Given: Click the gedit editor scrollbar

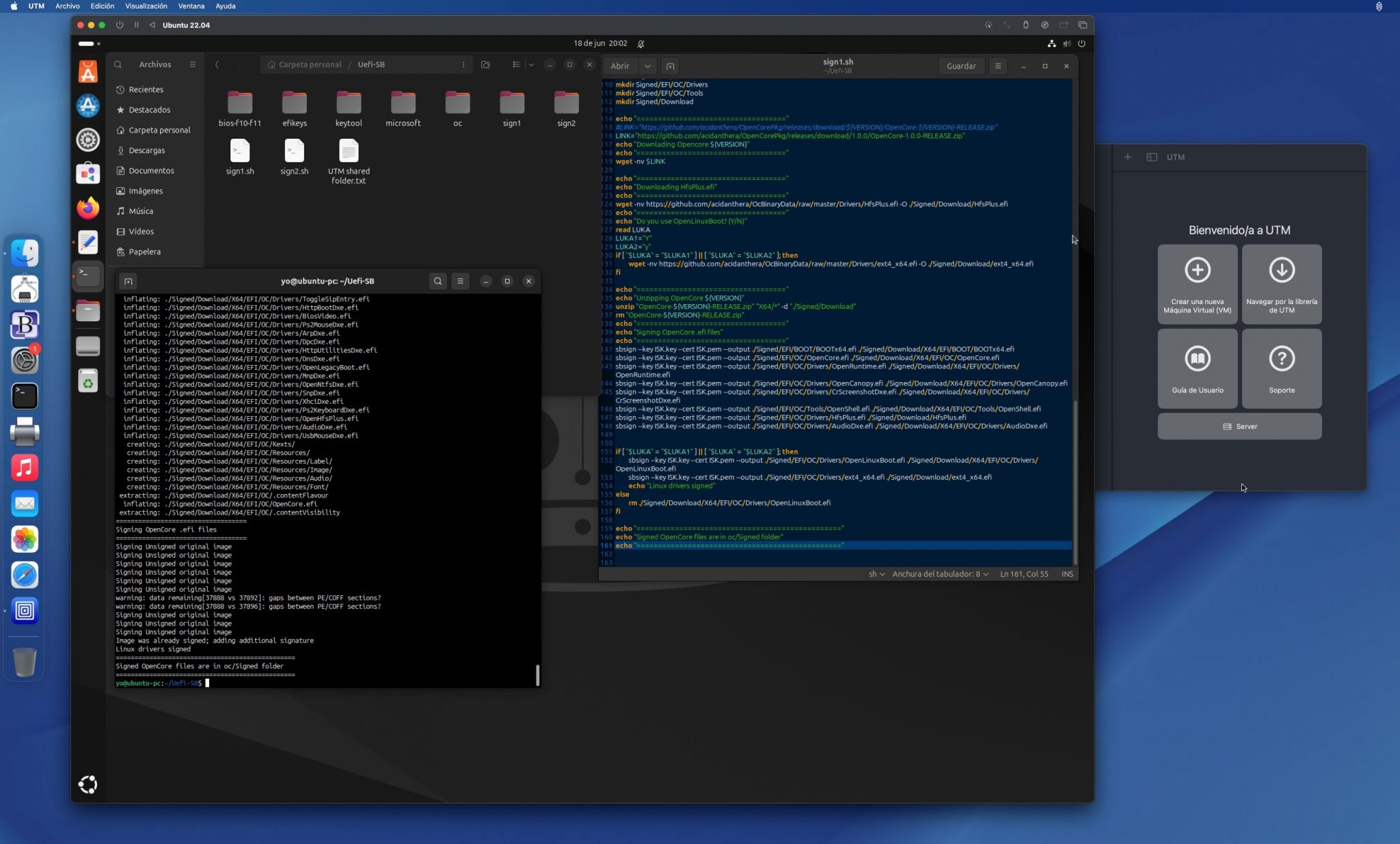Looking at the screenshot, I should pyautogui.click(x=1075, y=478).
